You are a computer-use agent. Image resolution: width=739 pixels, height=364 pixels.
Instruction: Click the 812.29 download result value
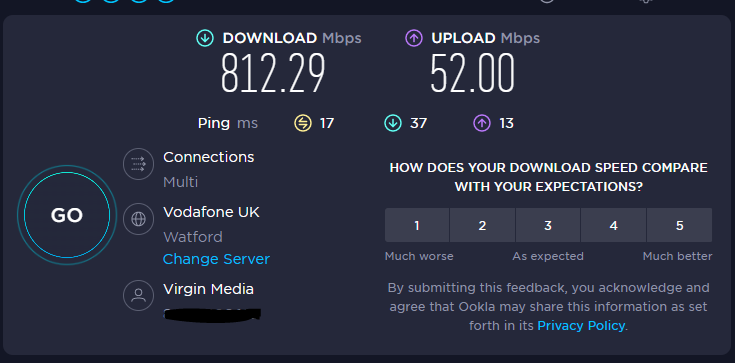point(273,73)
